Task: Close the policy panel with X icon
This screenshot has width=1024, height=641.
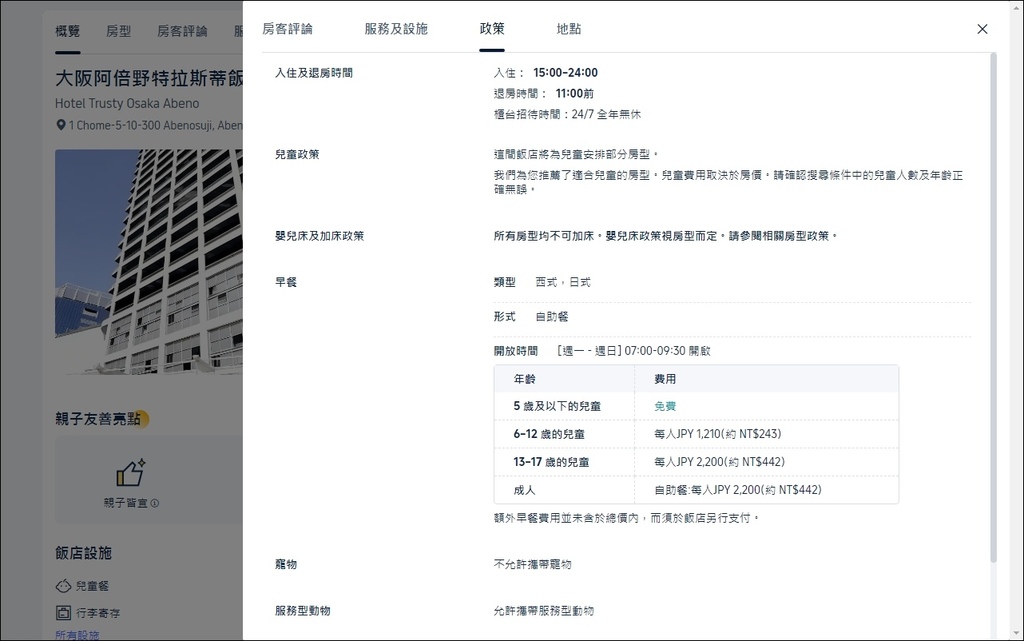Action: pyautogui.click(x=982, y=29)
